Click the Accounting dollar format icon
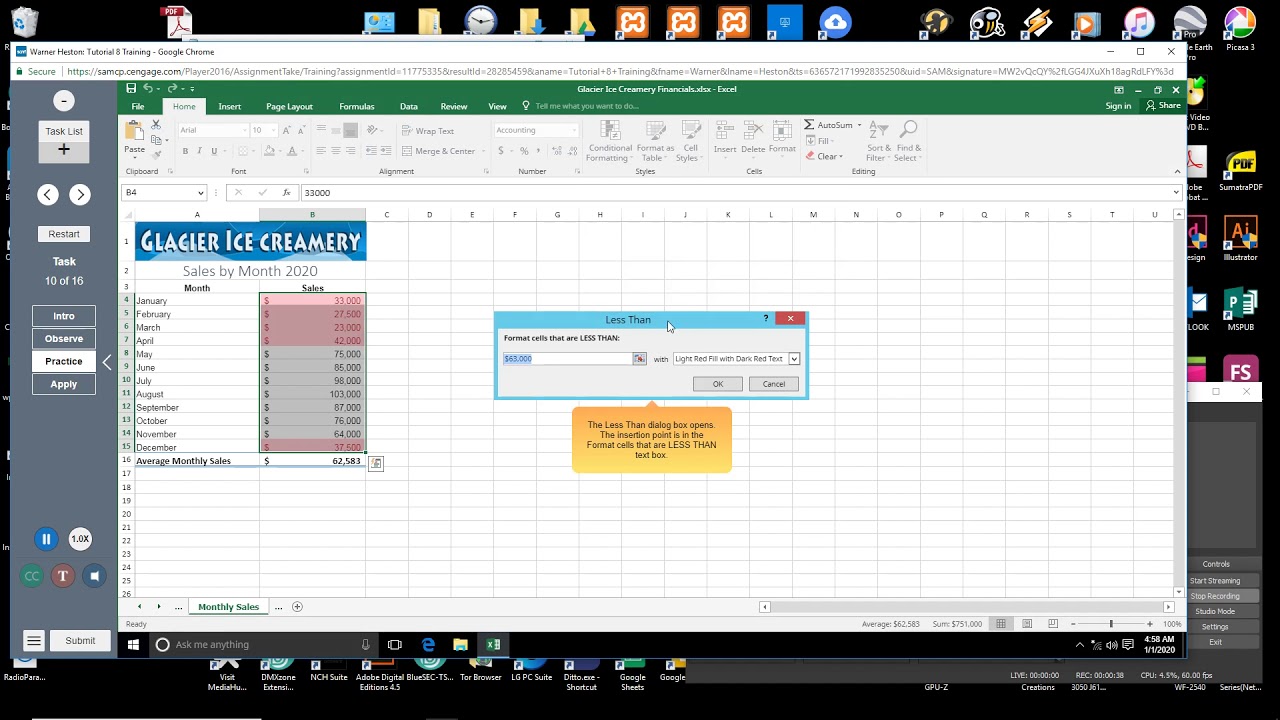This screenshot has height=720, width=1280. 501,151
